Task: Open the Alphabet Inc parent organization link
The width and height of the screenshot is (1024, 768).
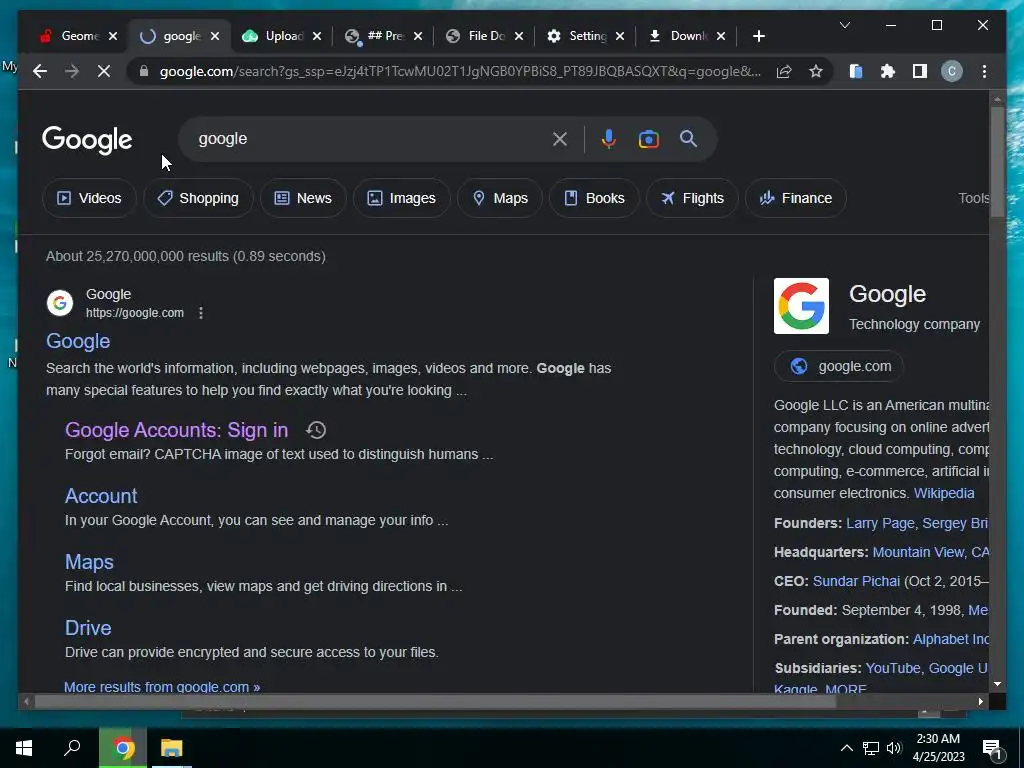Action: point(950,639)
